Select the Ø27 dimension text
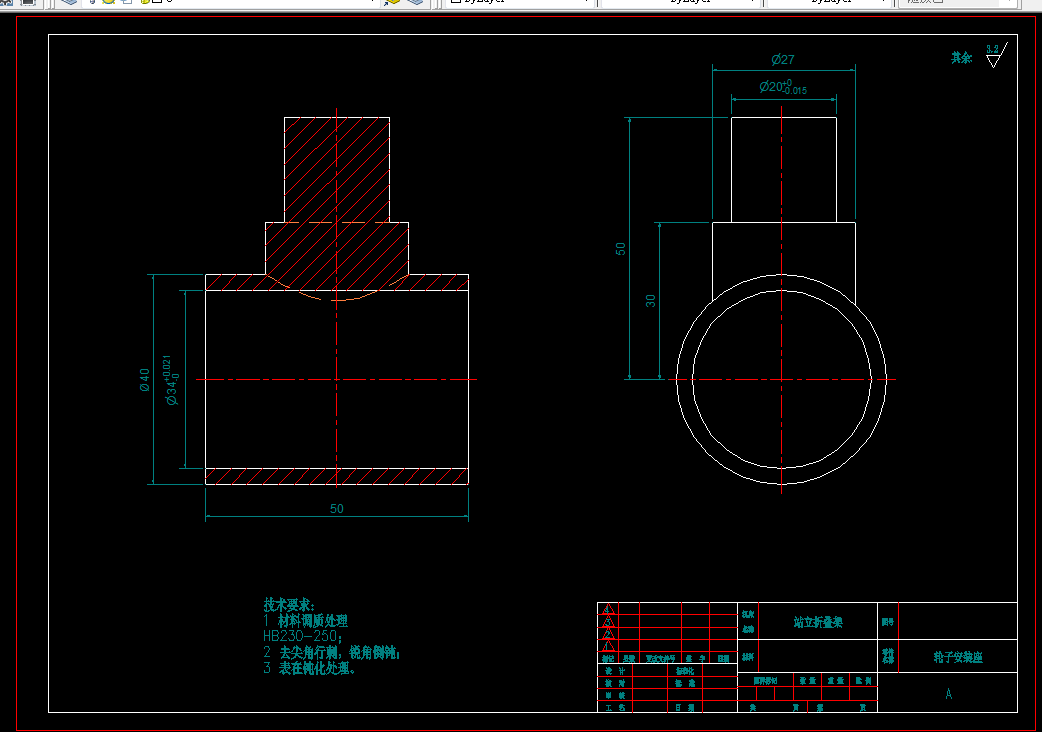The image size is (1042, 732). pyautogui.click(x=783, y=59)
